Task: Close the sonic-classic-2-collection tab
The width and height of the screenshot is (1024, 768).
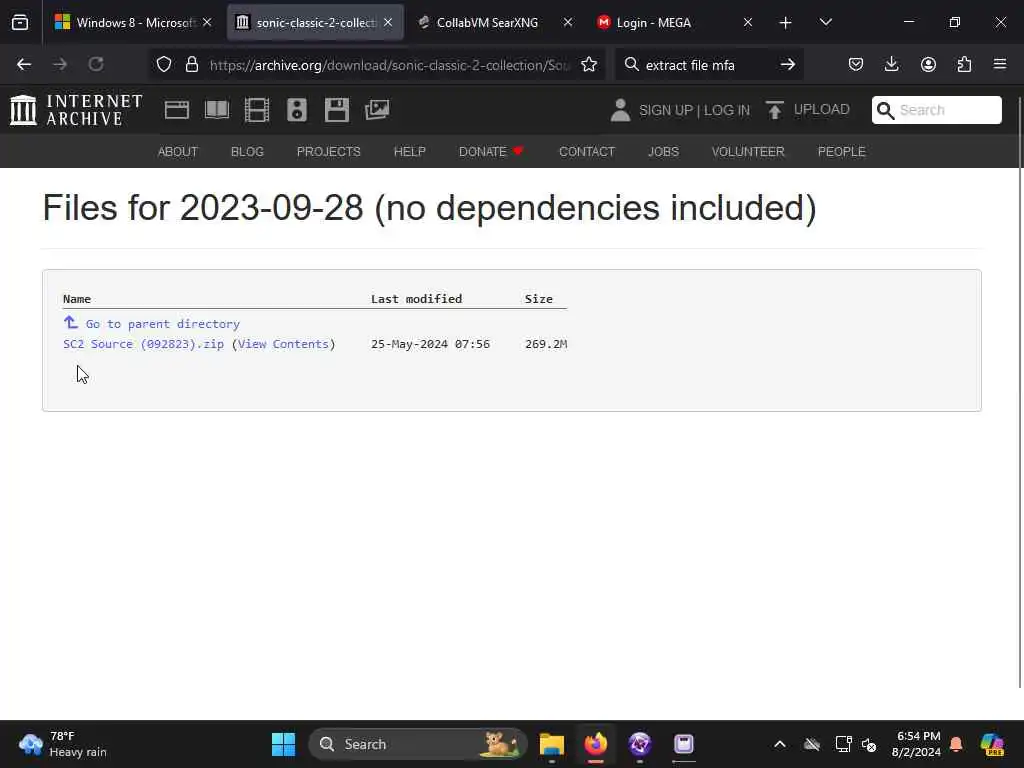Action: (x=388, y=23)
